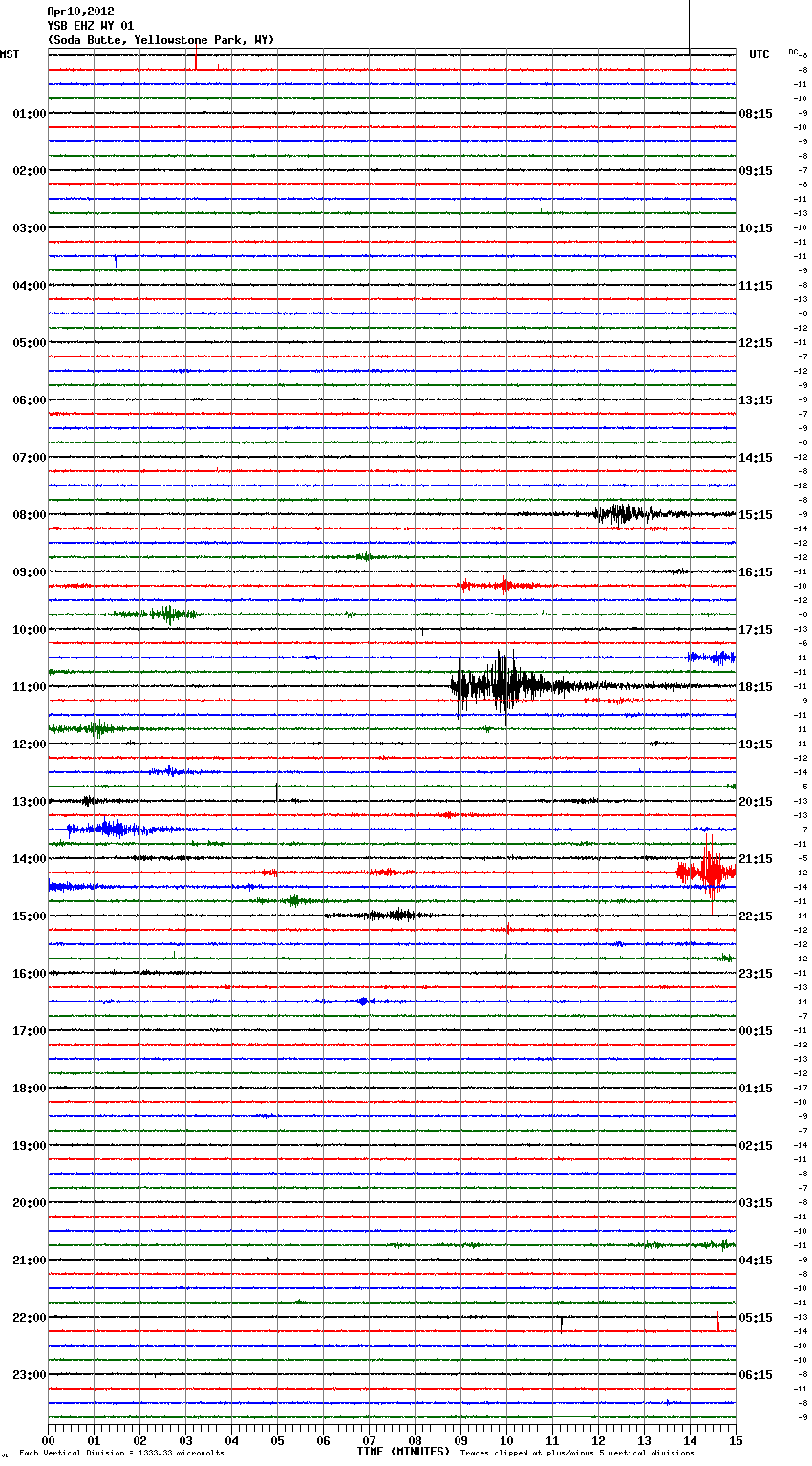Click the red spike on the top trace

(196, 62)
